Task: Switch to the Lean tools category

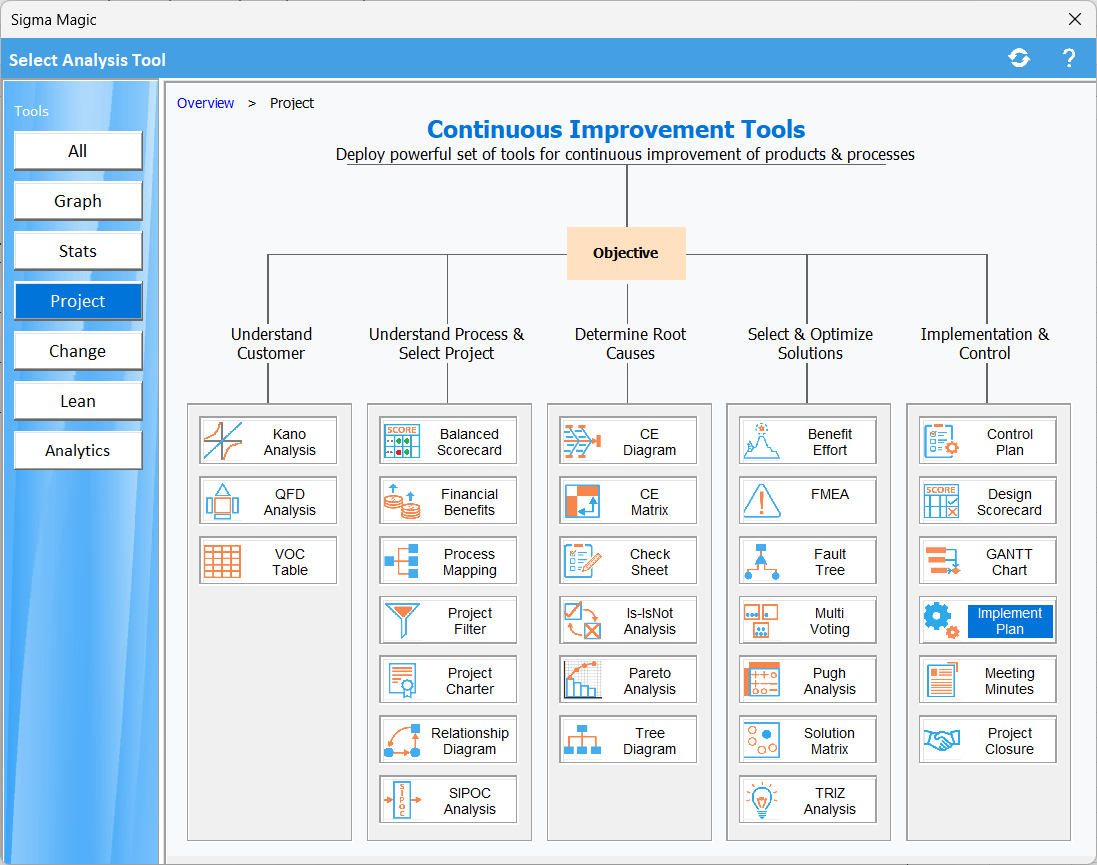Action: pyautogui.click(x=78, y=401)
